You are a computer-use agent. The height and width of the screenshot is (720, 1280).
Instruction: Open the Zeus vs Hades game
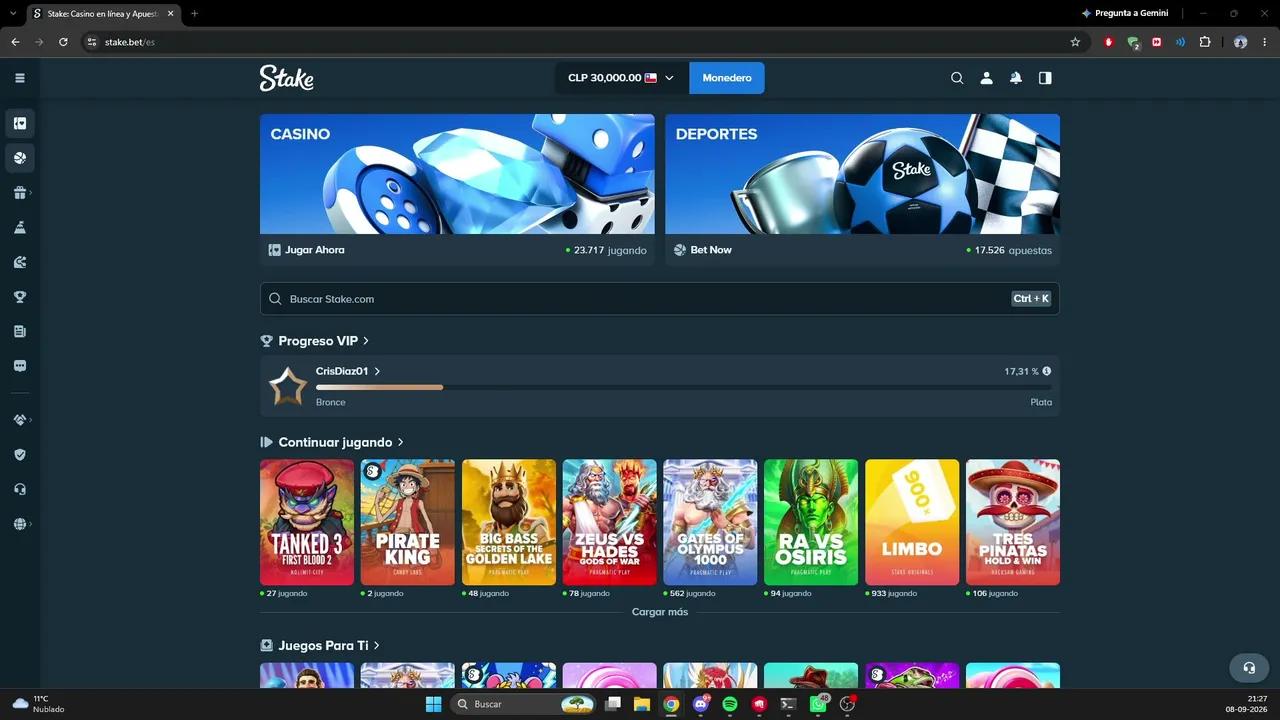pos(610,522)
